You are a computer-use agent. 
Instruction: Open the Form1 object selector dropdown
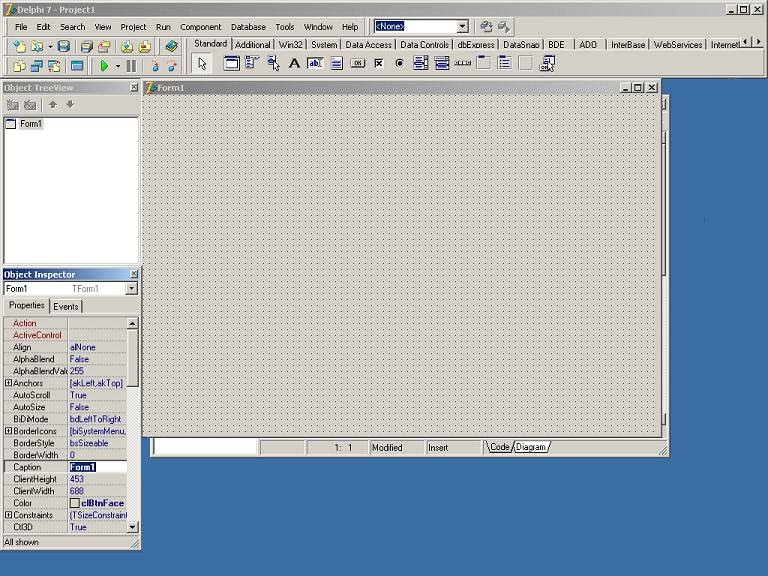[131, 289]
